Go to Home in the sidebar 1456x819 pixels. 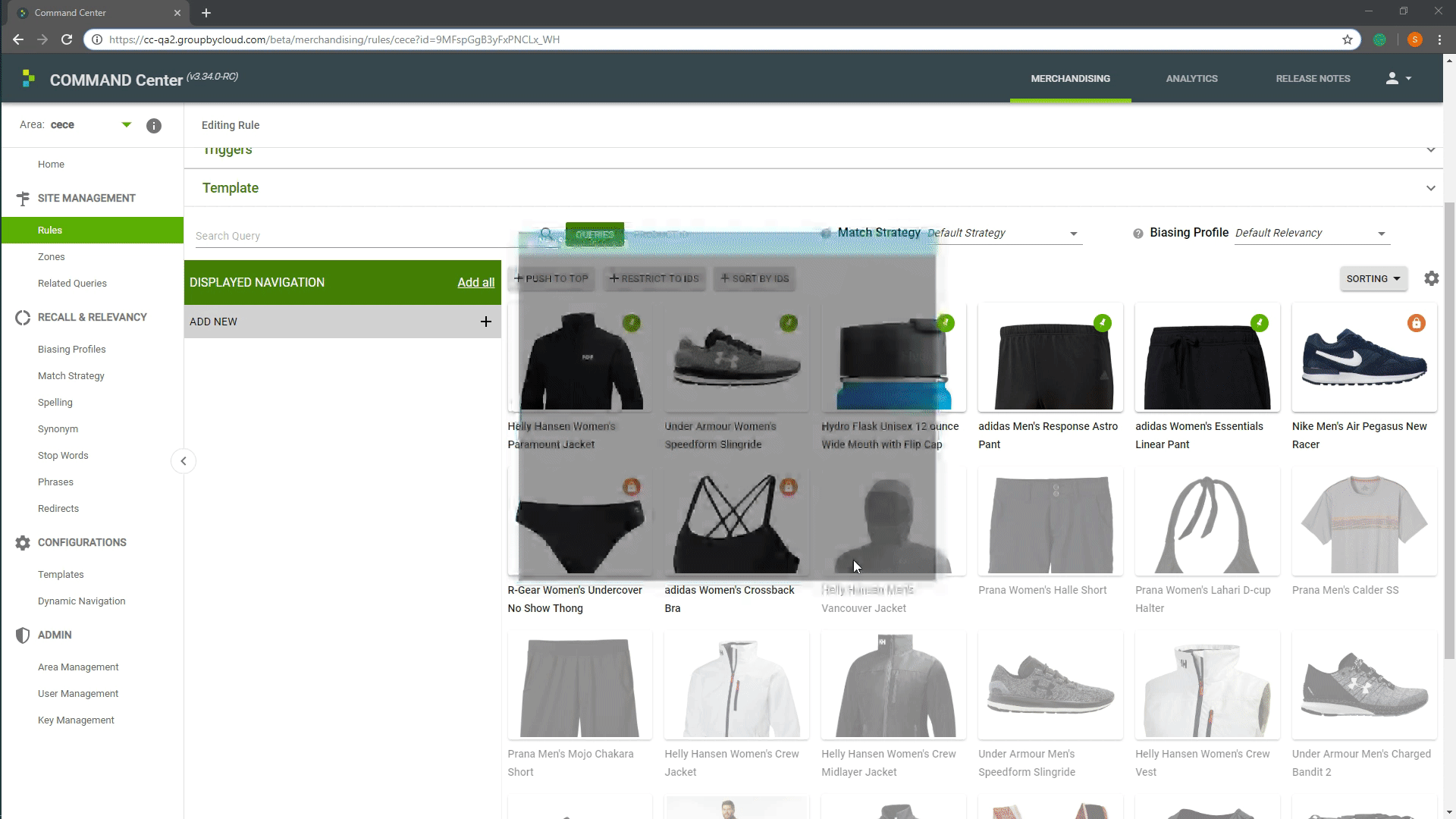51,164
